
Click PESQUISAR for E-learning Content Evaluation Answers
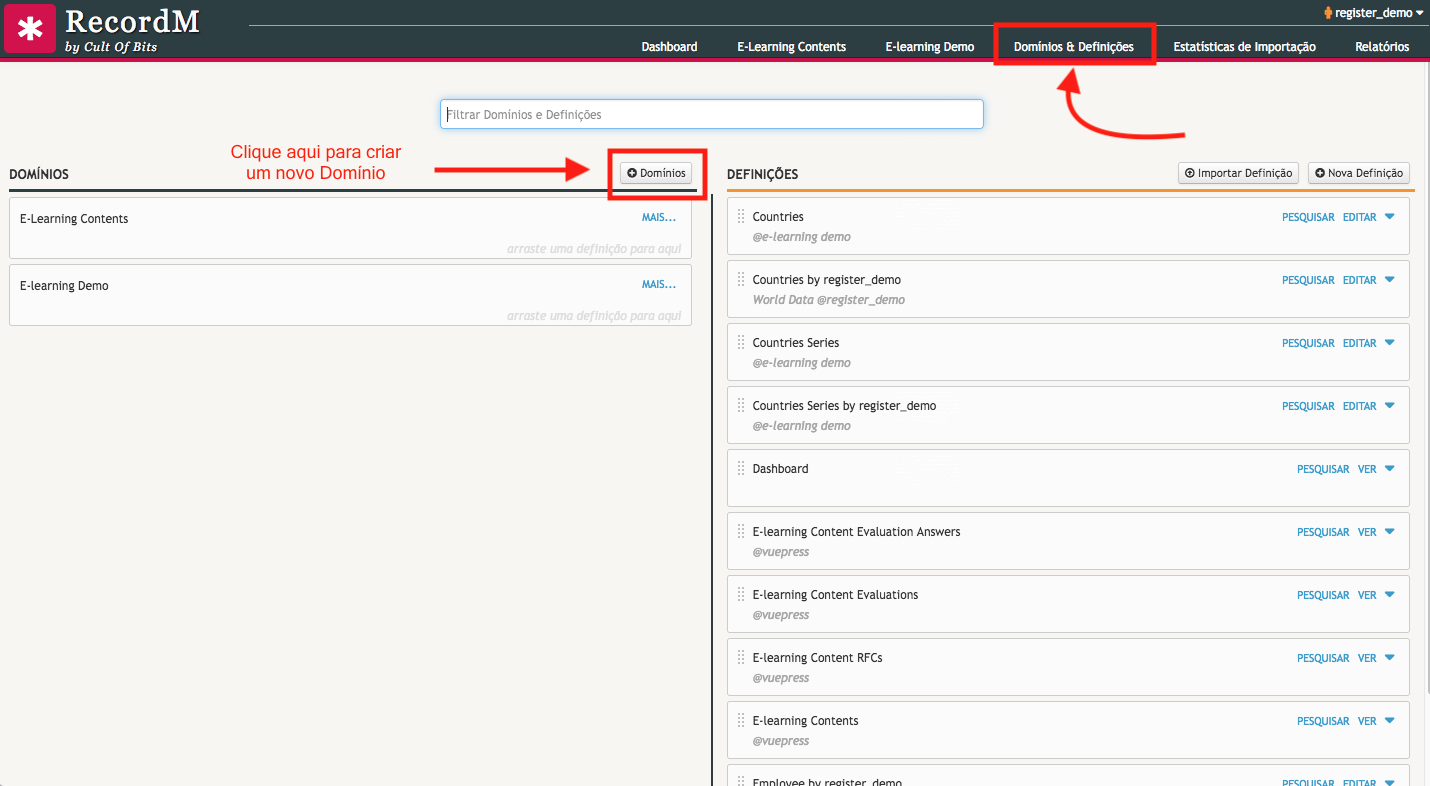coord(1323,532)
